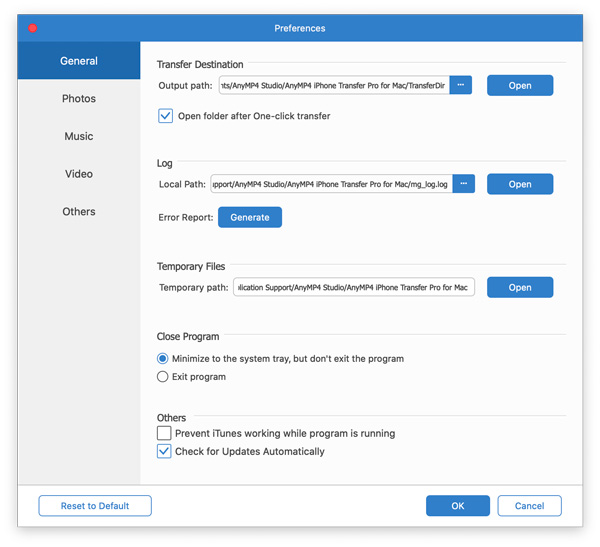Screen dimensions: 600x547
Task: Choose the Exit program radio button
Action: [x=163, y=377]
